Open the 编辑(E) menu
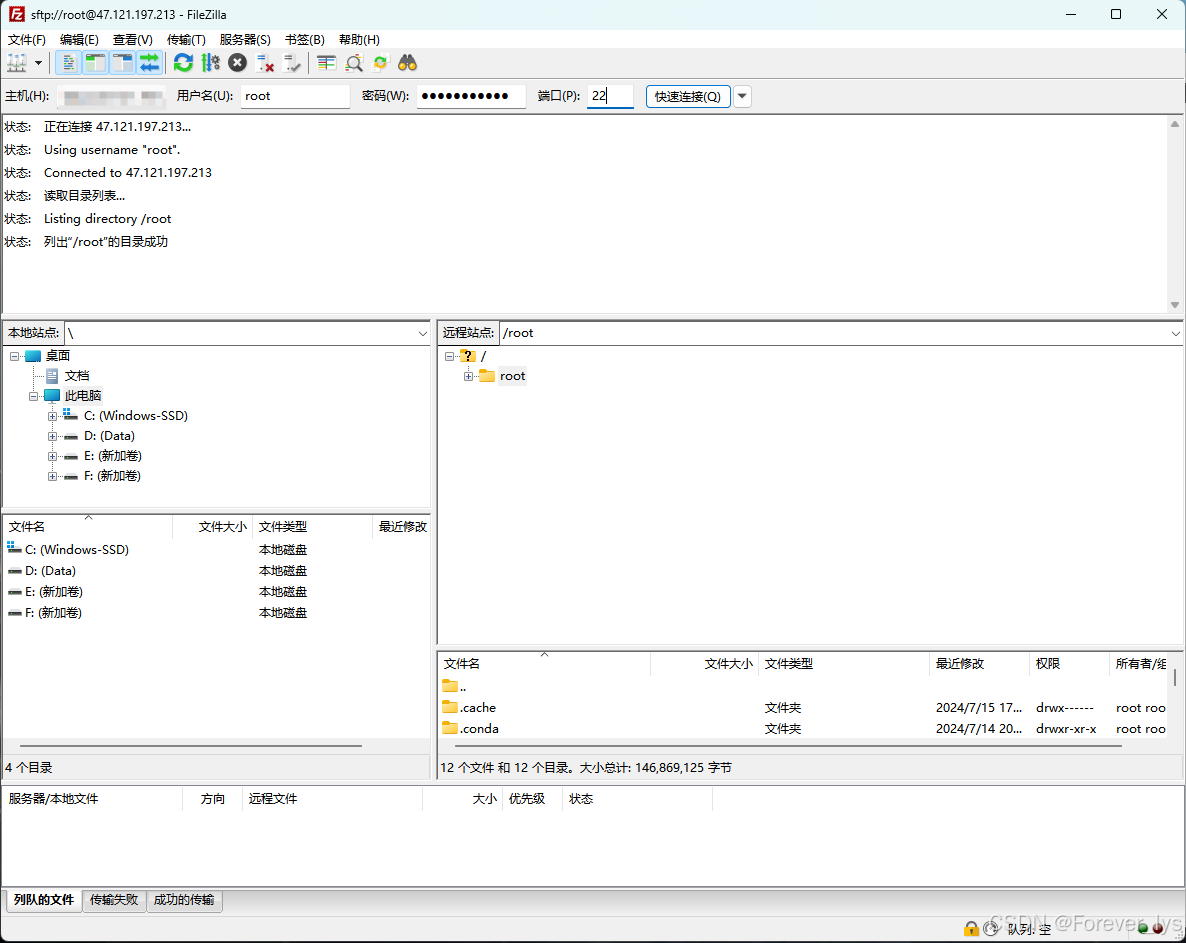The height and width of the screenshot is (943, 1186). click(x=79, y=39)
